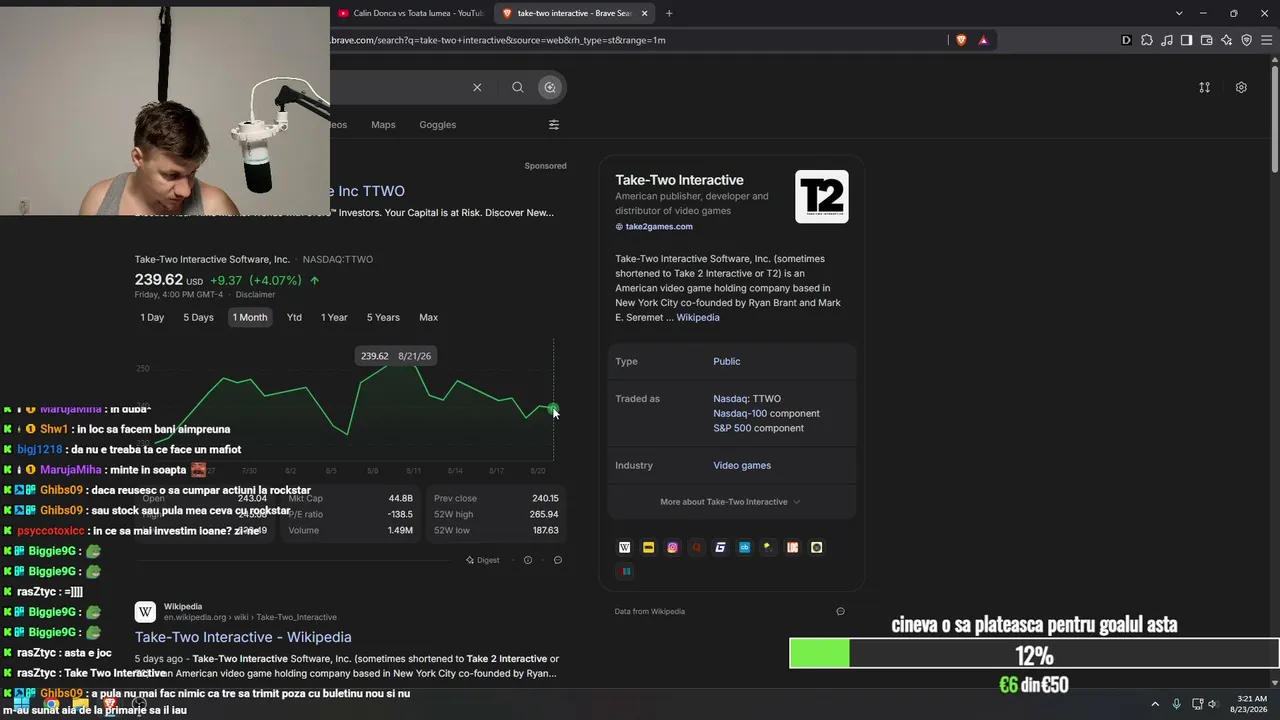Viewport: 1280px width, 720px height.
Task: Select 1 Month chart range
Action: (x=250, y=317)
